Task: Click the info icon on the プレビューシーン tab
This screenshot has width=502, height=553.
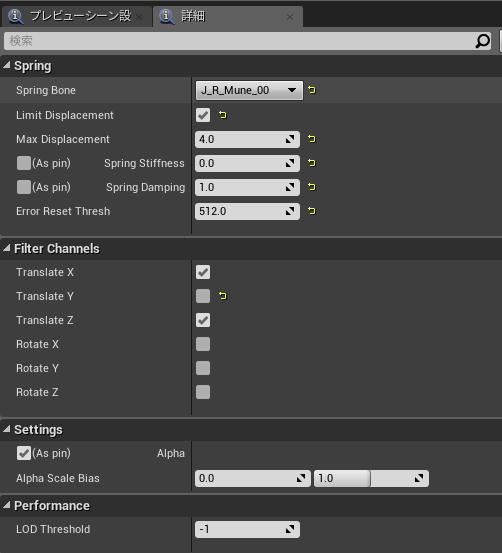Action: point(16,17)
